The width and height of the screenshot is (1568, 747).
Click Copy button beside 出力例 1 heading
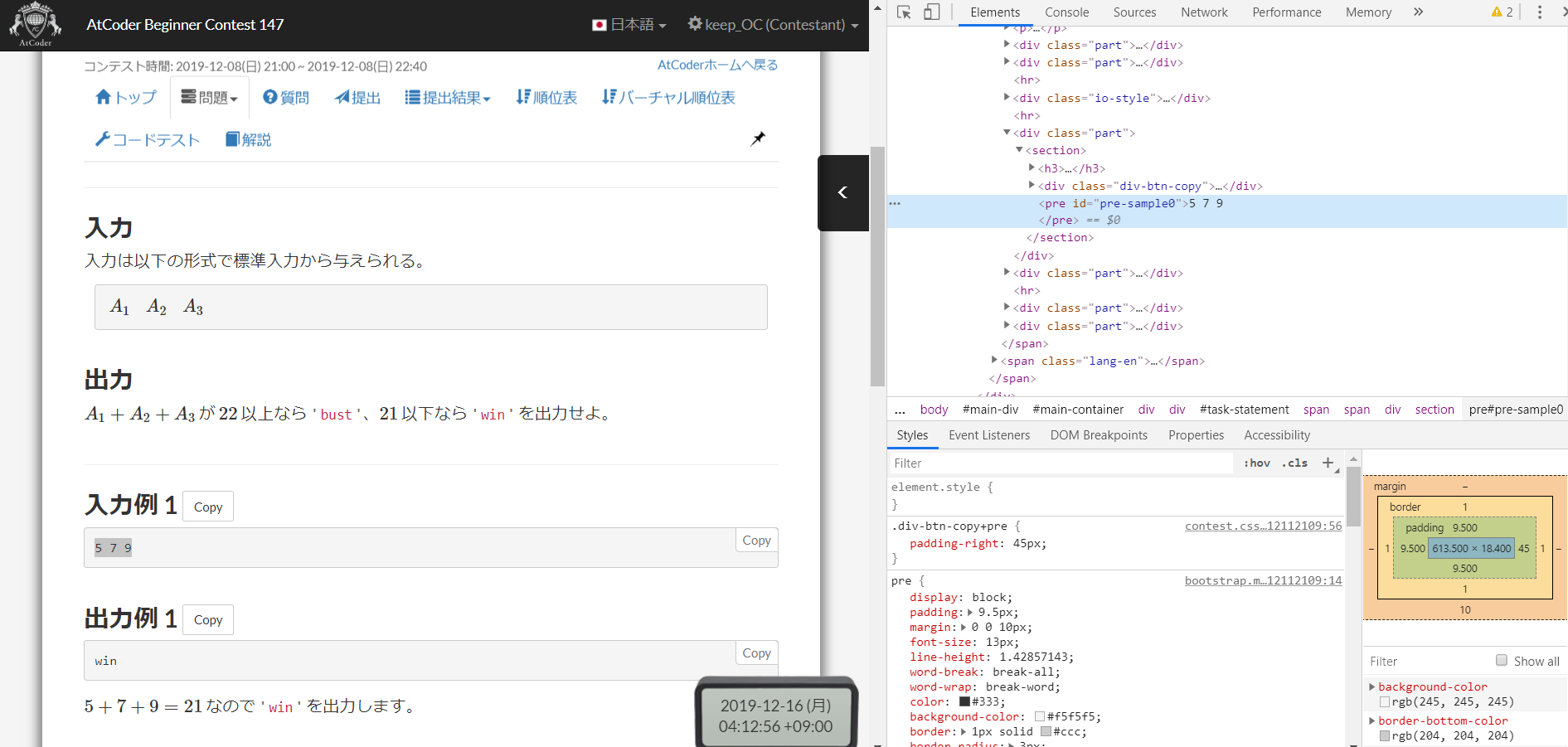pyautogui.click(x=208, y=619)
